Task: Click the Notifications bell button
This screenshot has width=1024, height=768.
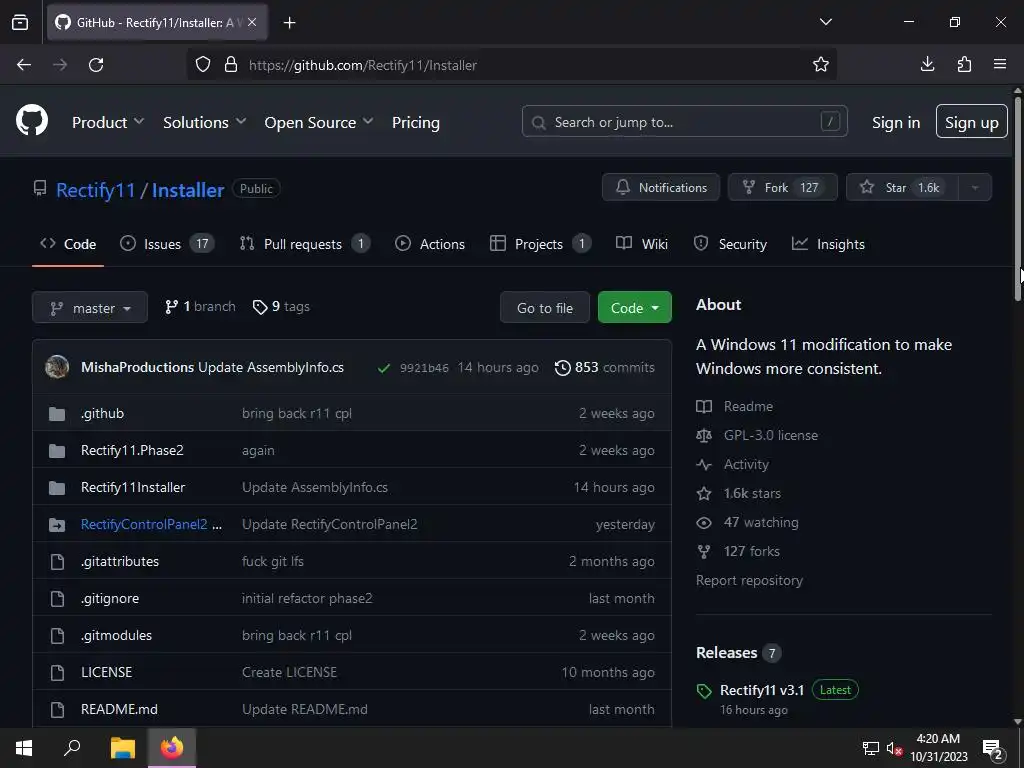Action: [x=660, y=187]
